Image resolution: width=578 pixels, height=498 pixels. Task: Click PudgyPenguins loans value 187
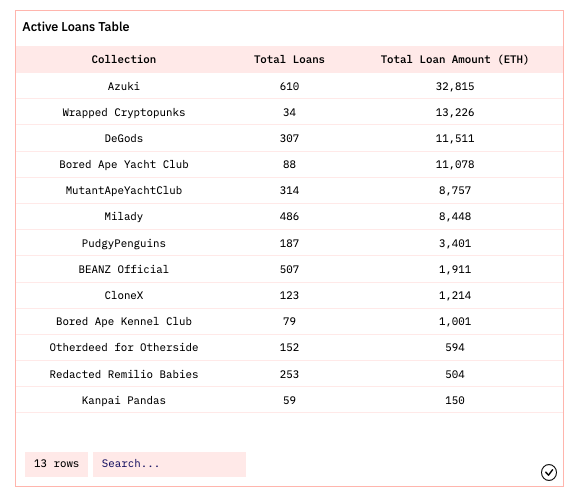(289, 243)
